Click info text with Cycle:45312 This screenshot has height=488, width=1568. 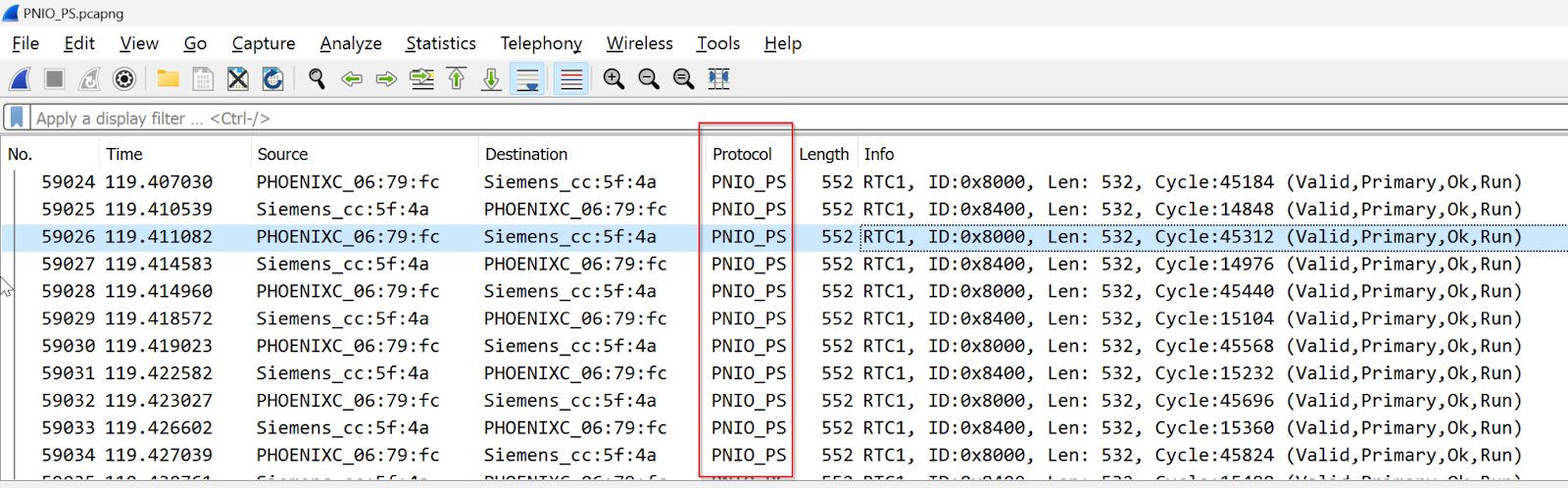pyautogui.click(x=1192, y=237)
